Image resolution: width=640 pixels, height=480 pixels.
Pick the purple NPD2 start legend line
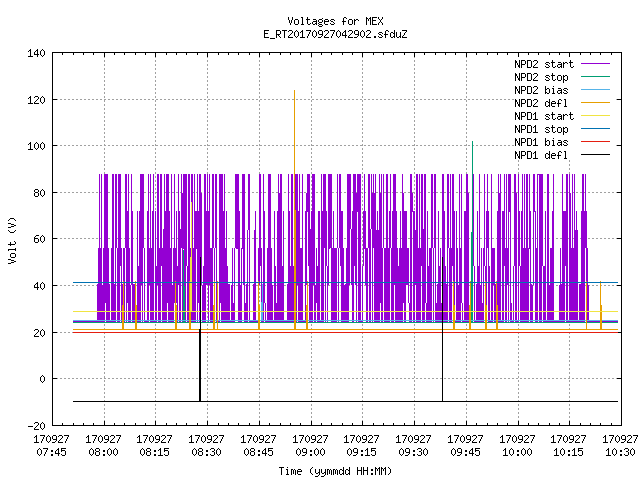pyautogui.click(x=595, y=64)
